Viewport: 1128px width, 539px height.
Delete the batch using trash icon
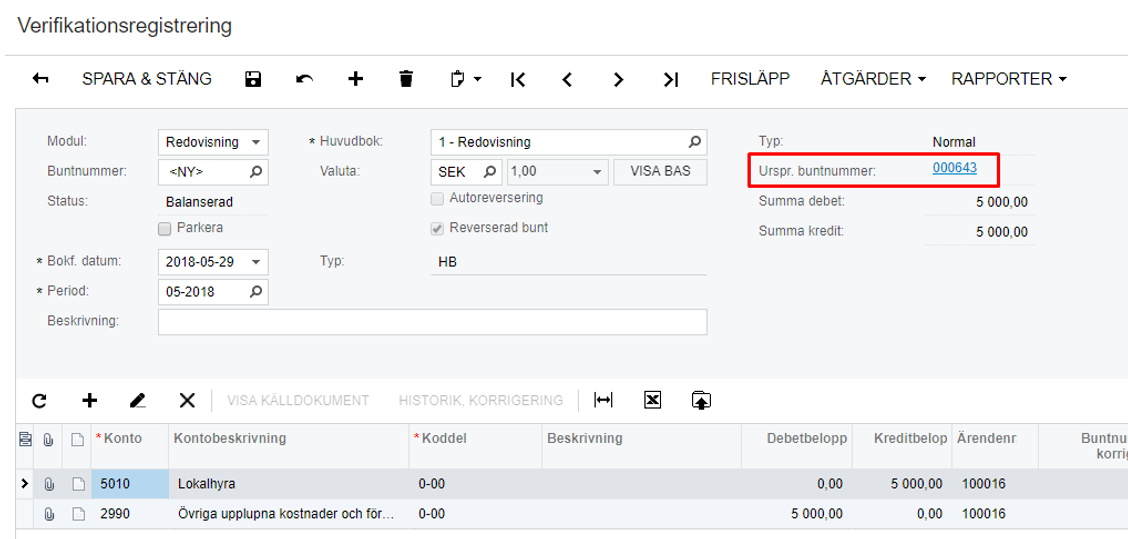tap(405, 80)
